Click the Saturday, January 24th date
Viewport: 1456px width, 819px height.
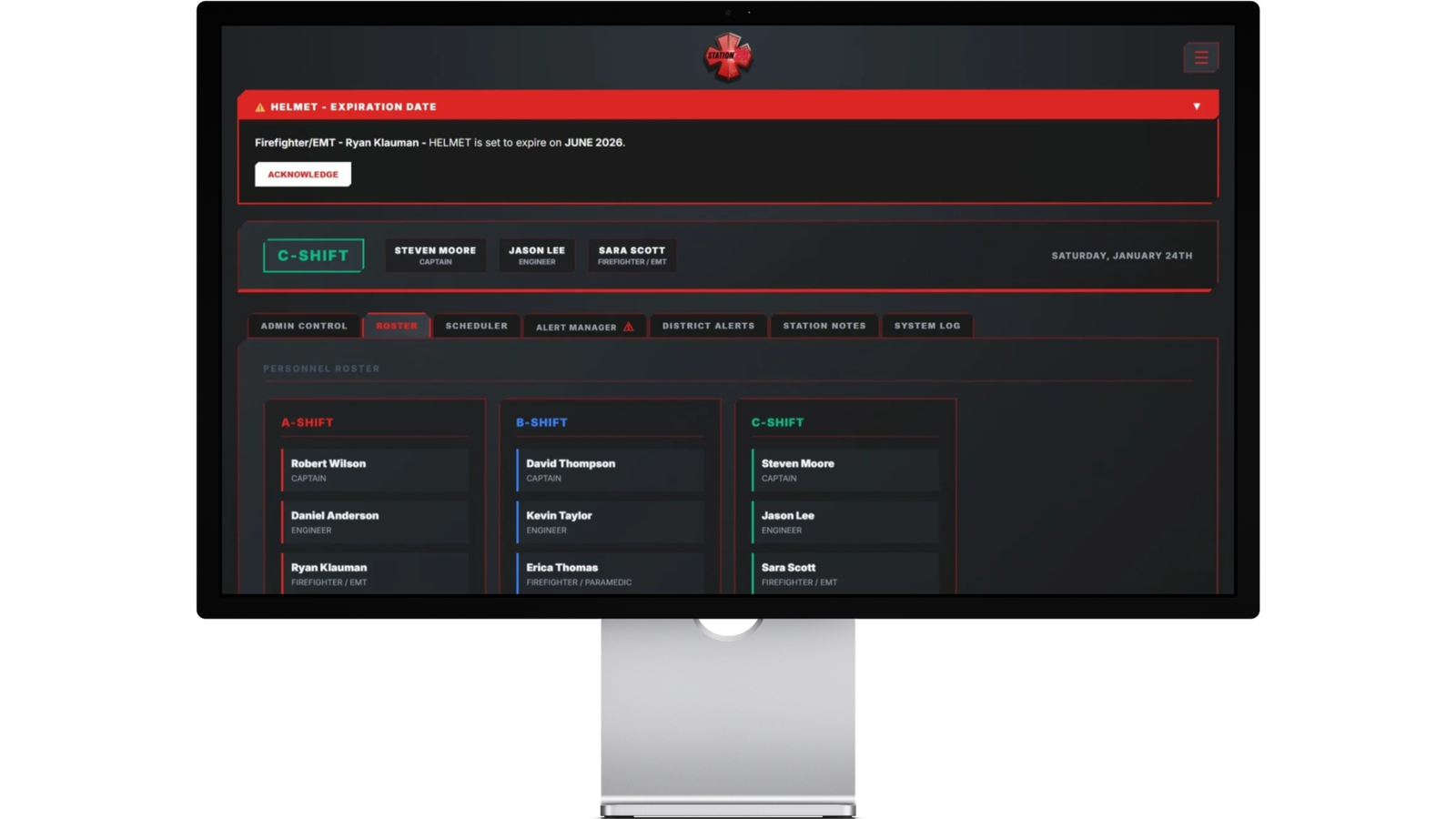click(1121, 256)
